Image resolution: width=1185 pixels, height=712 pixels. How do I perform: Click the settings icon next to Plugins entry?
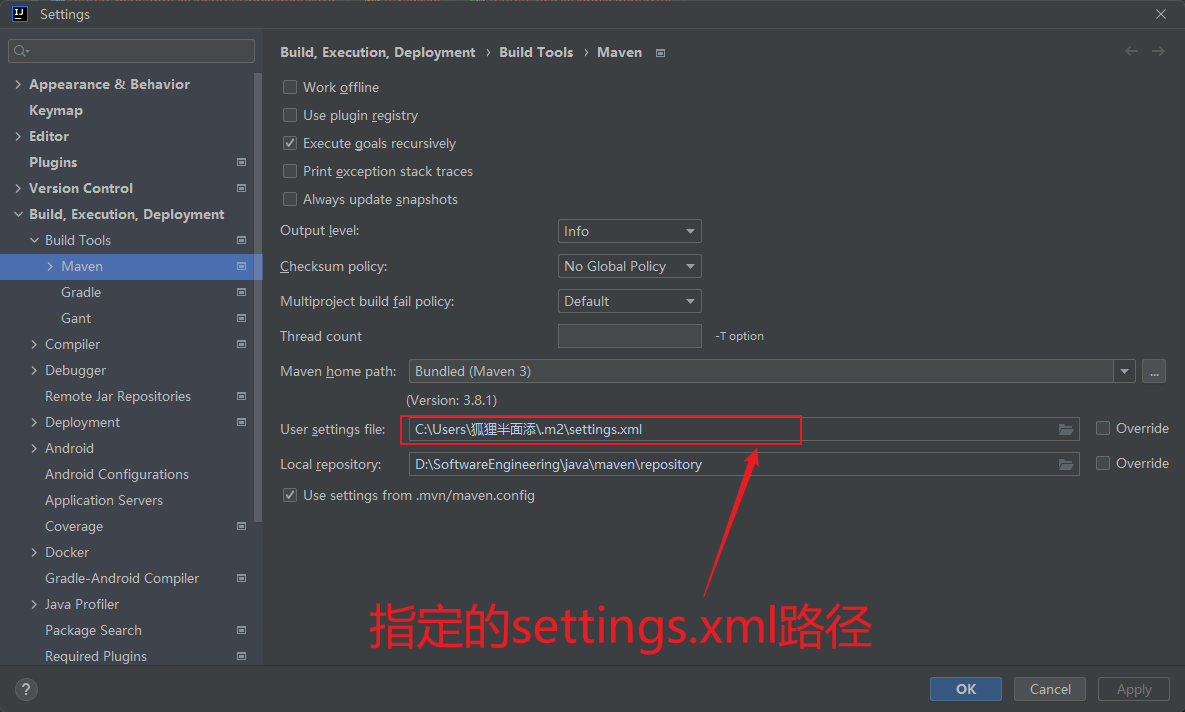click(240, 162)
